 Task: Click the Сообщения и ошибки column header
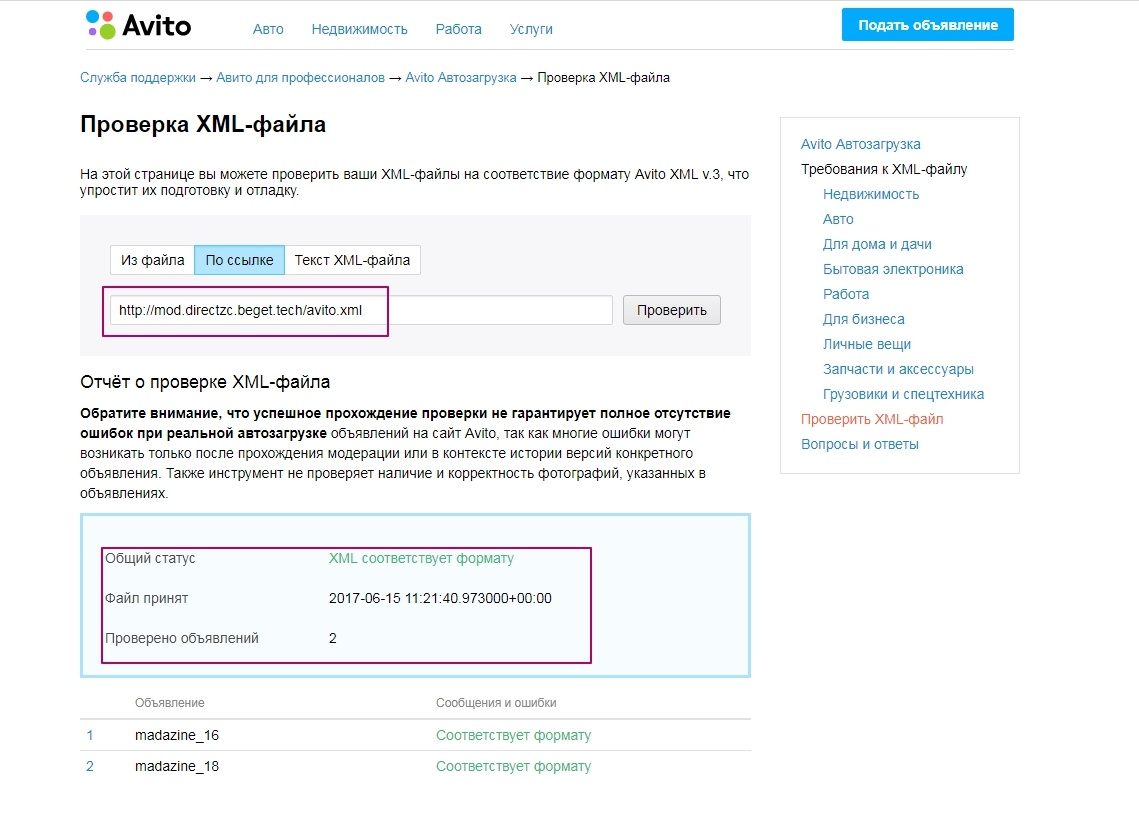(x=496, y=702)
